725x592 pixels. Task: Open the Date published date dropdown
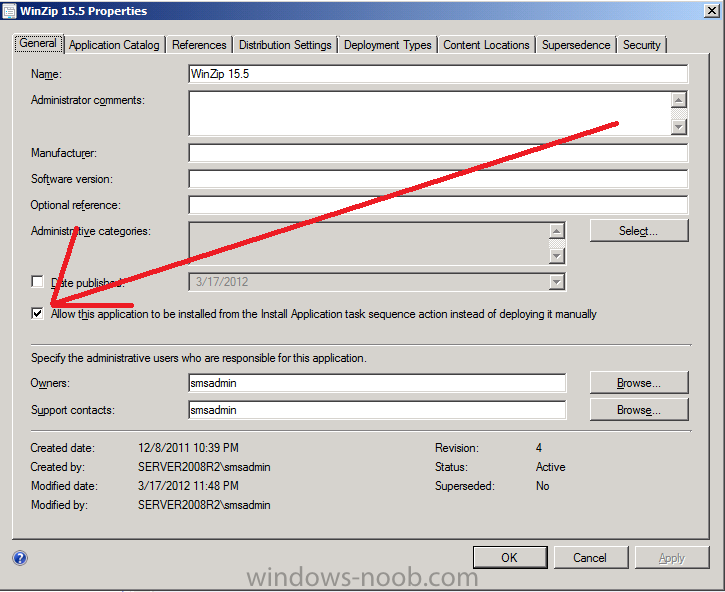[x=557, y=282]
